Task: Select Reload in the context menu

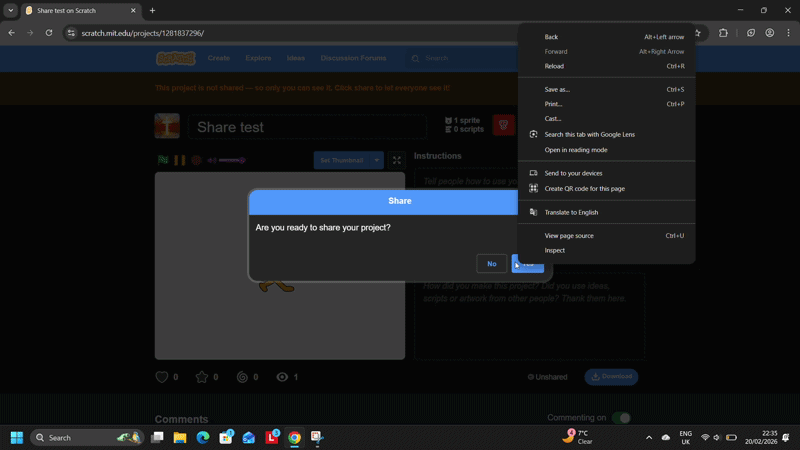Action: pyautogui.click(x=607, y=66)
